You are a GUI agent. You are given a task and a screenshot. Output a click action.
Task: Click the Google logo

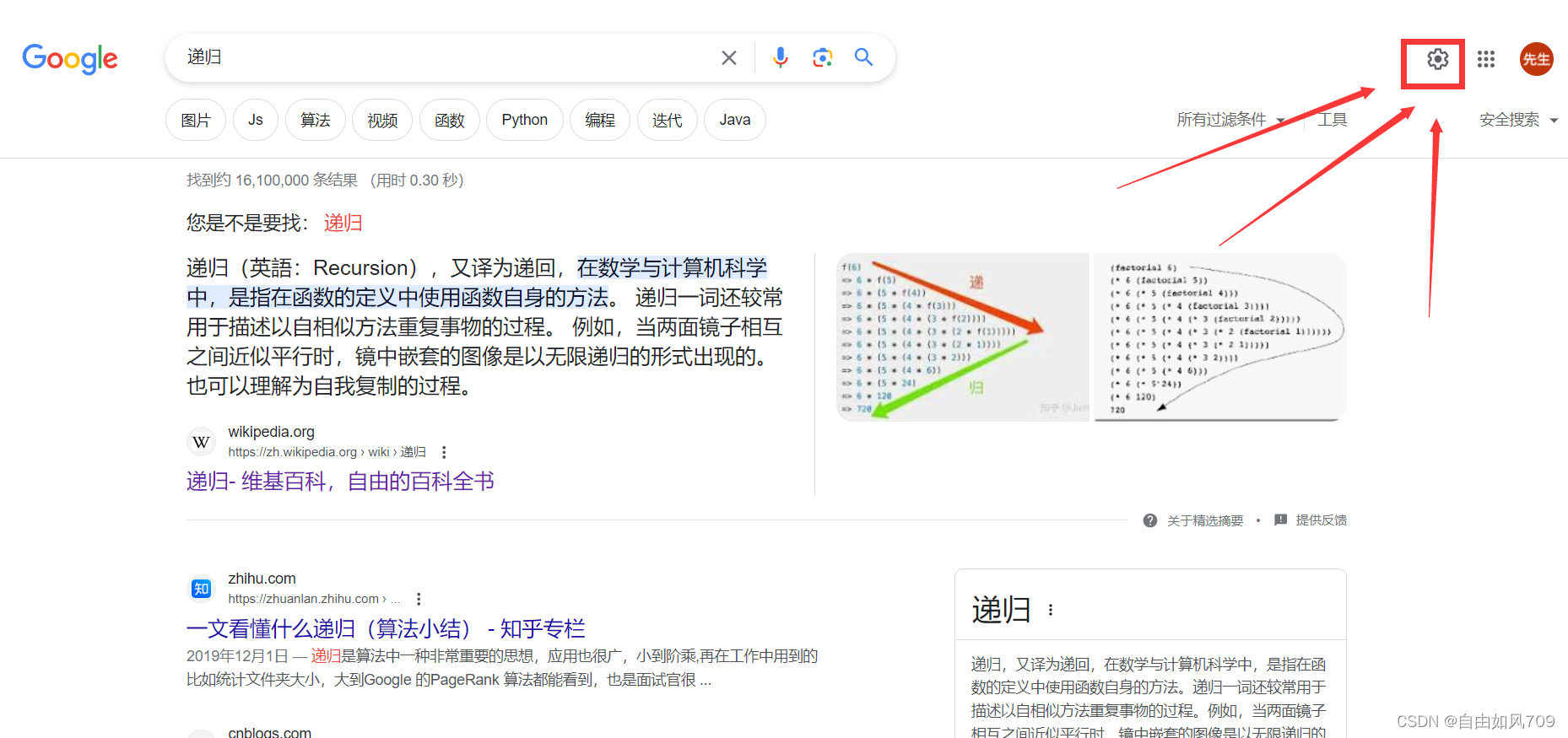click(70, 58)
